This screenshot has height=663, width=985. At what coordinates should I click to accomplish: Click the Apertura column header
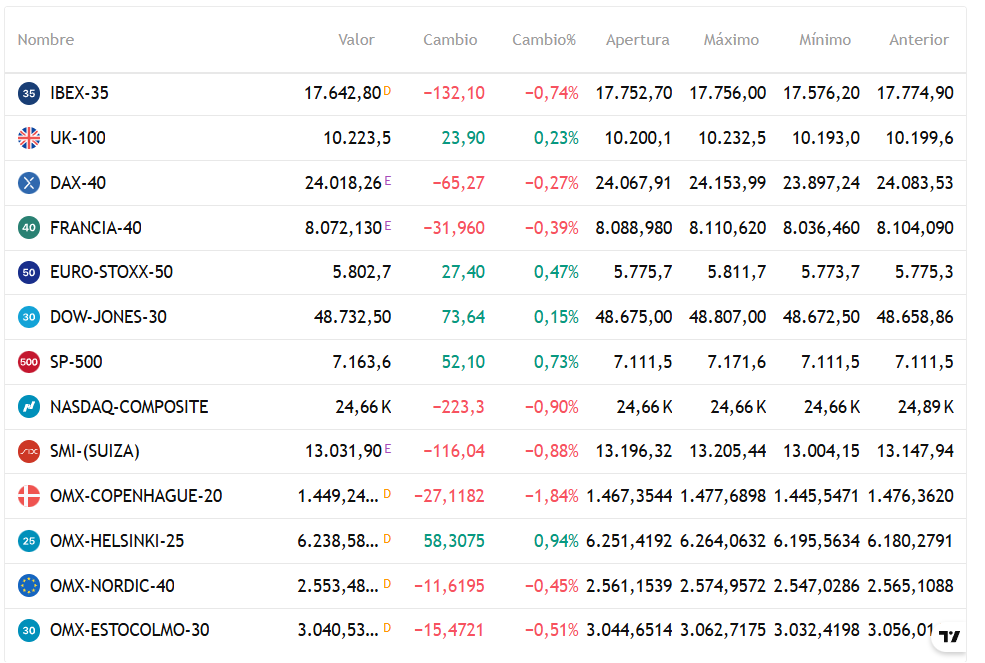[637, 40]
